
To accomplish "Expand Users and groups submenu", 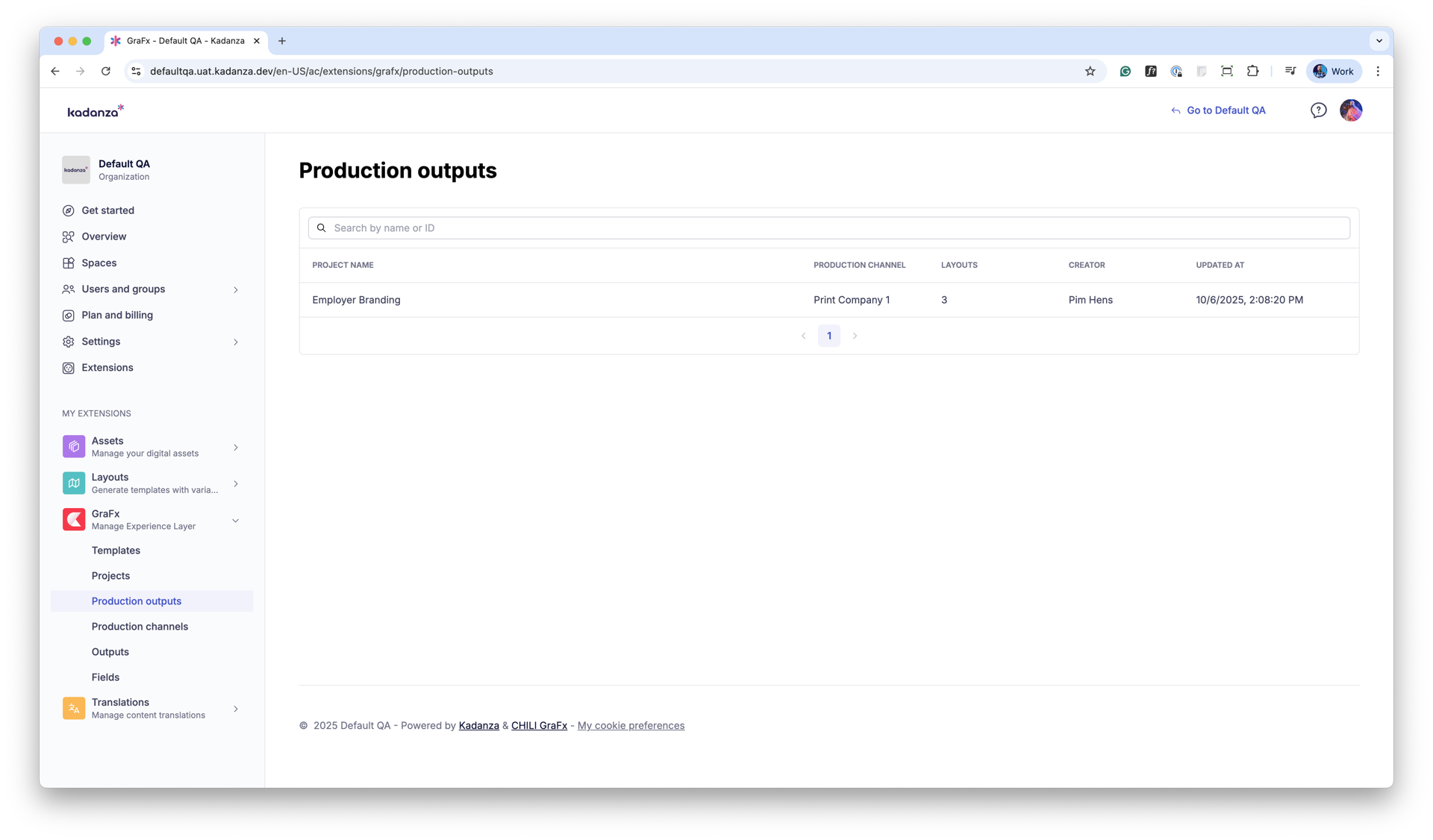I will (236, 289).
